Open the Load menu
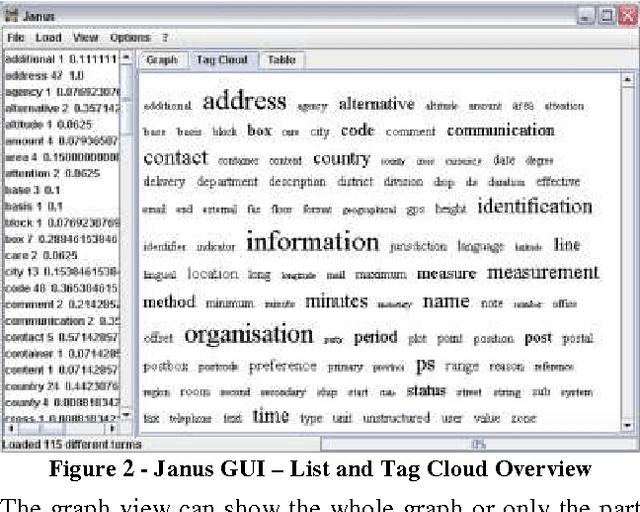The image size is (640, 512). pos(48,37)
